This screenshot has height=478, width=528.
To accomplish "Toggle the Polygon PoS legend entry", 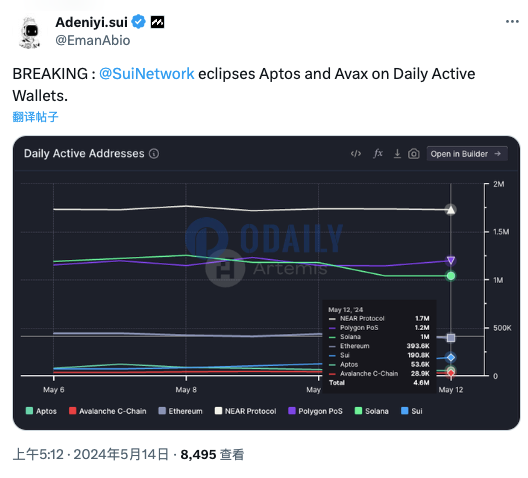I will coord(316,411).
